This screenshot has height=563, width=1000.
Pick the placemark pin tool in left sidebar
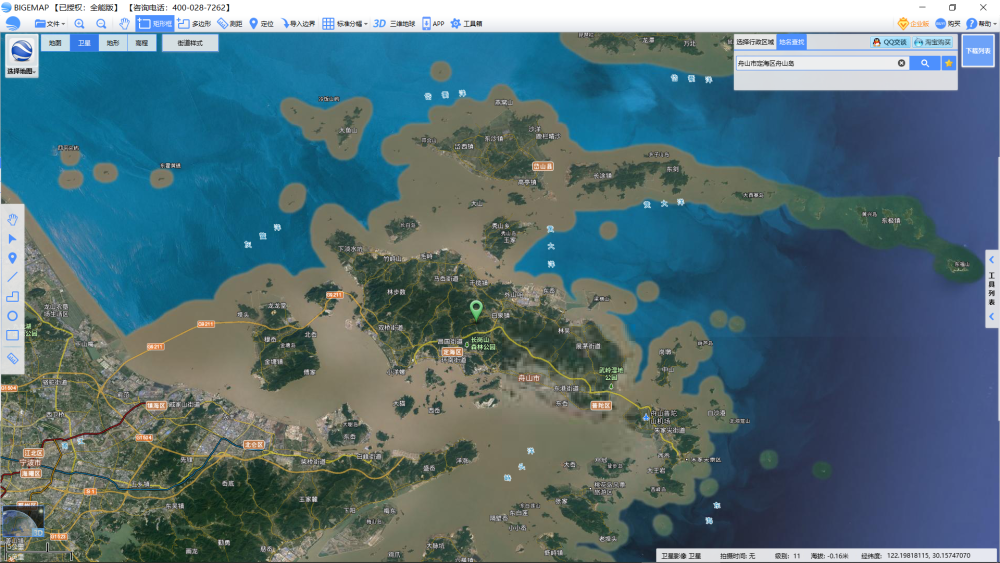click(x=13, y=258)
